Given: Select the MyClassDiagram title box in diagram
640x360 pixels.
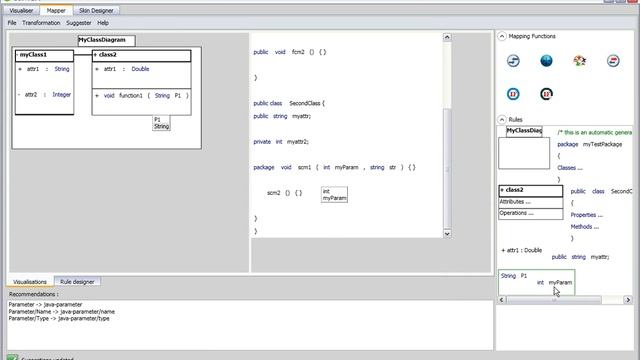Looking at the screenshot, I should pyautogui.click(x=107, y=40).
